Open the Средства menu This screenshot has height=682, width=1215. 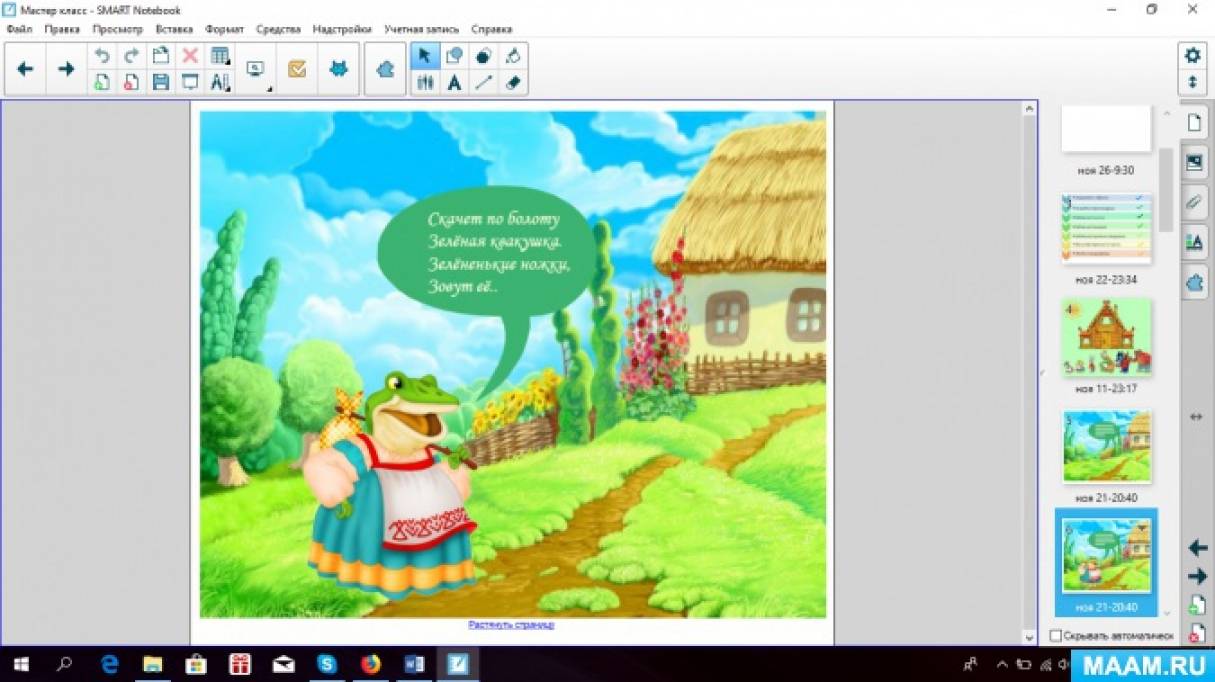[279, 29]
